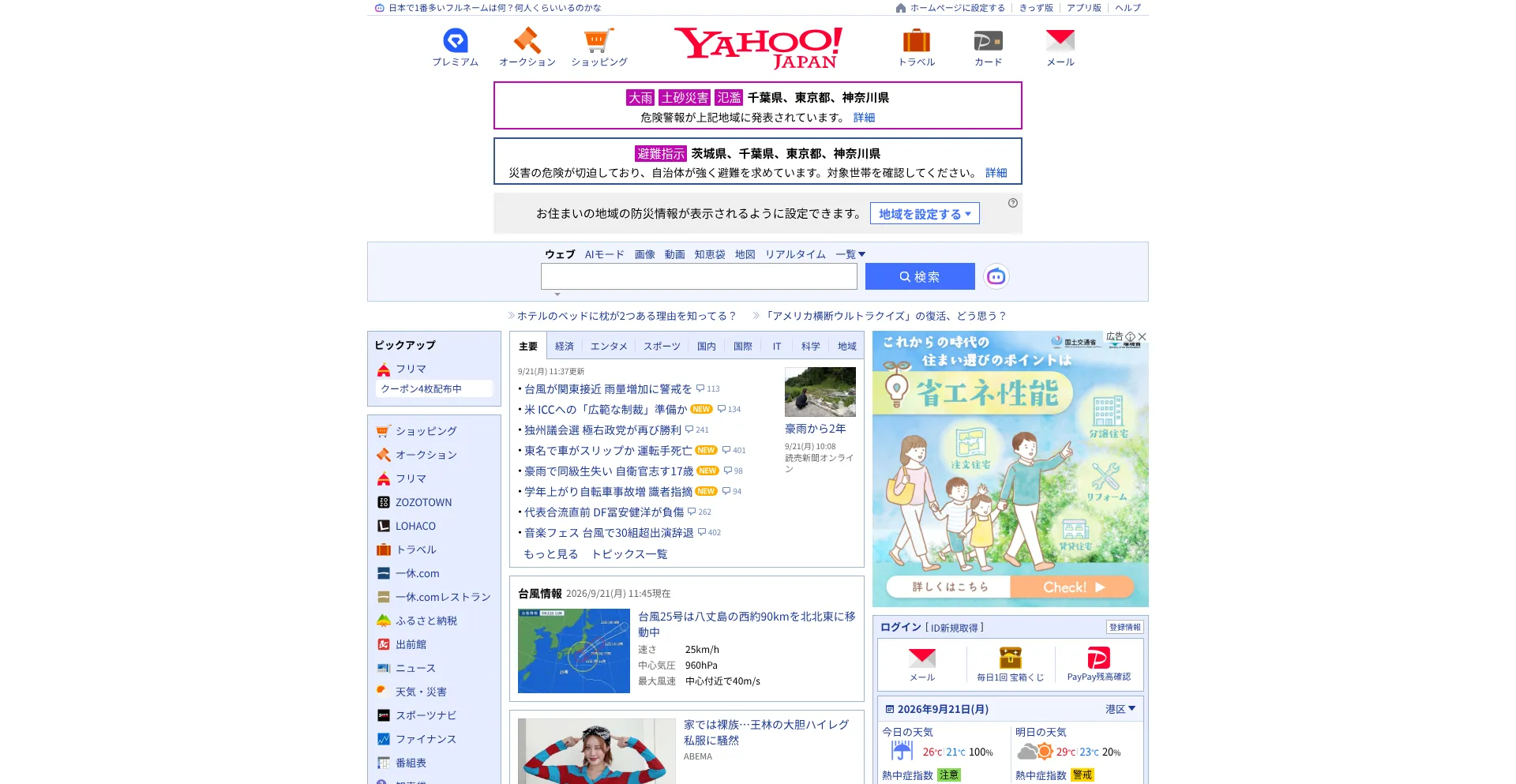Image resolution: width=1516 pixels, height=784 pixels.
Task: Open headline 台風が関東接近 雨量増加に警戒を
Action: pos(608,389)
